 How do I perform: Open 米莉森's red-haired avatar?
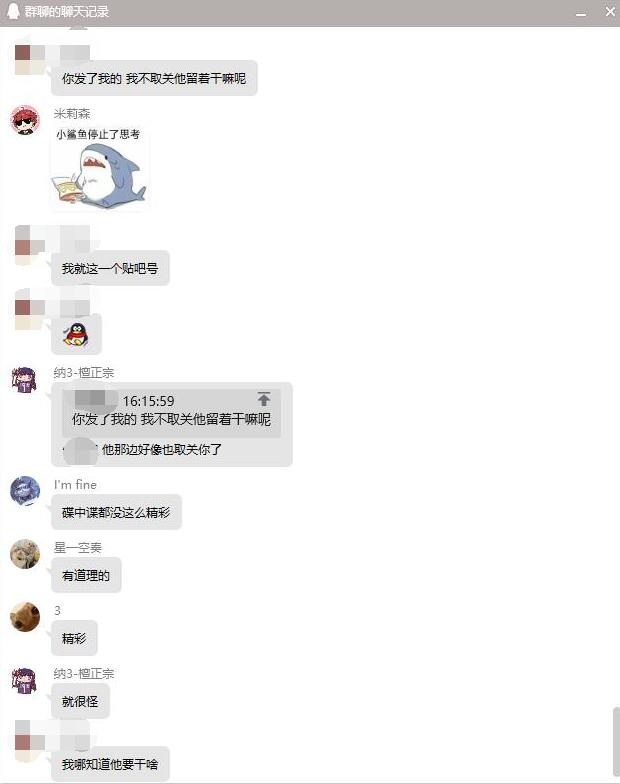point(25,120)
